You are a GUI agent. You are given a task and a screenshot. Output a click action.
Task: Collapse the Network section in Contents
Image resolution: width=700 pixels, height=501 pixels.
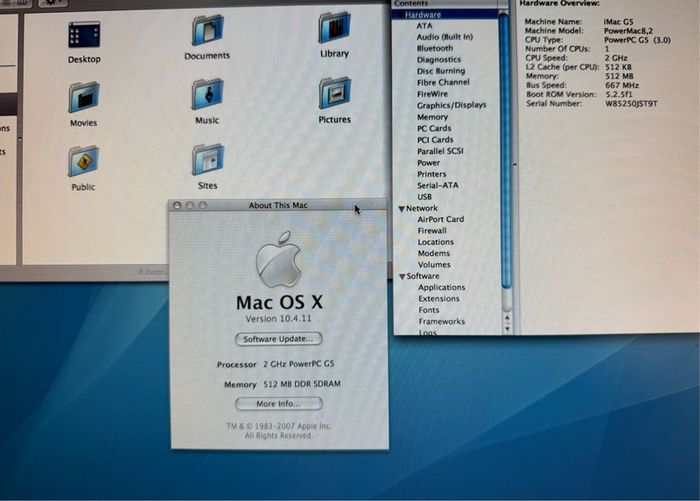coord(401,209)
